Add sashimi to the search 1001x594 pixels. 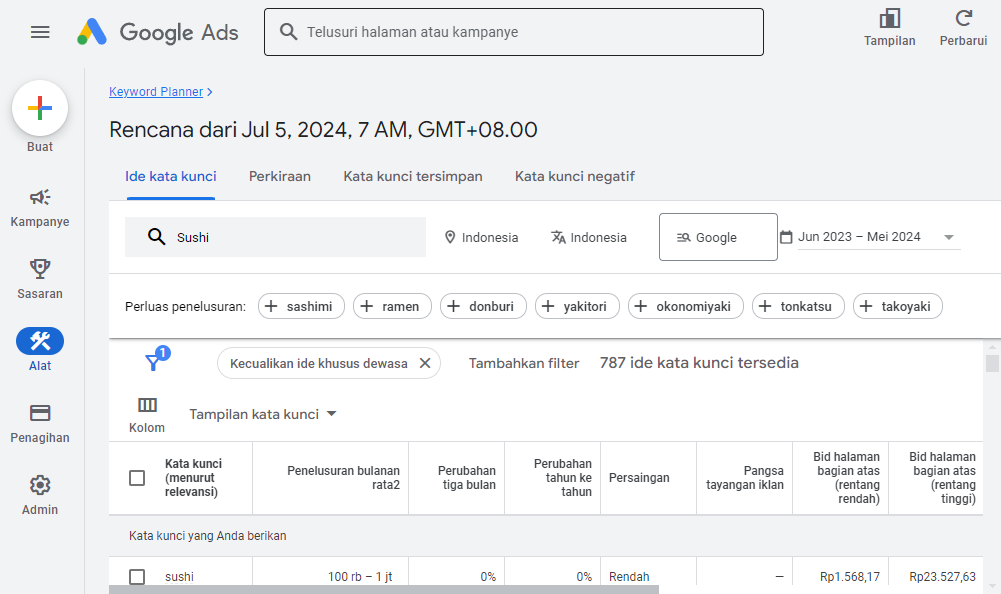[x=301, y=306]
